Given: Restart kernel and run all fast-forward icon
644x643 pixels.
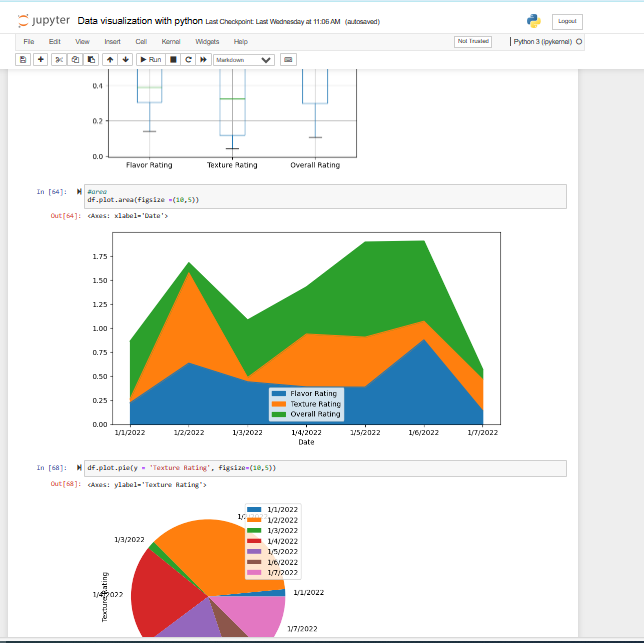Looking at the screenshot, I should pyautogui.click(x=203, y=60).
